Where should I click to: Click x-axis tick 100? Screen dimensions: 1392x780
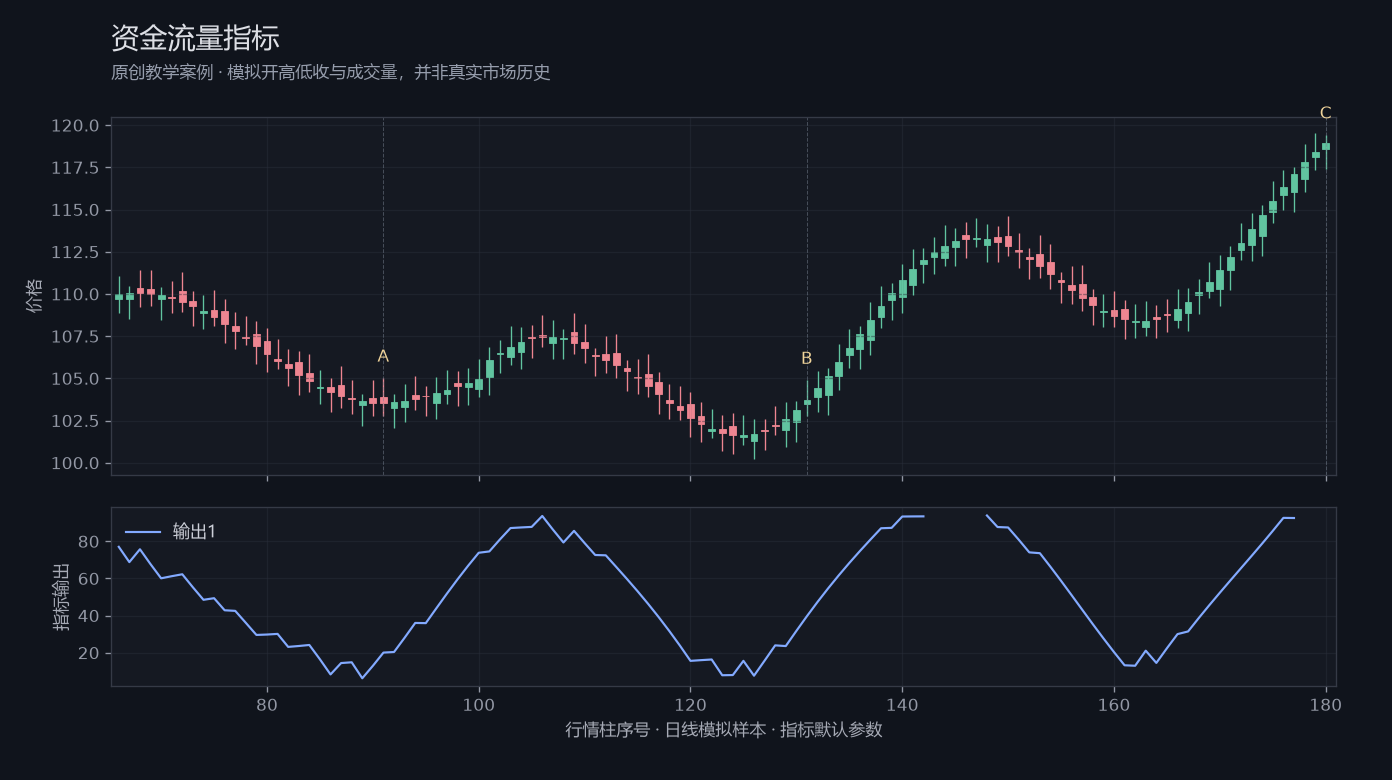pyautogui.click(x=479, y=704)
